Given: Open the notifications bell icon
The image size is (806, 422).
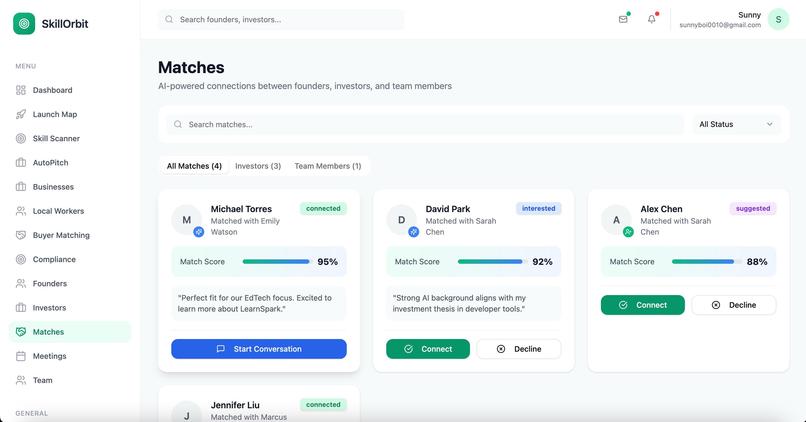Looking at the screenshot, I should pos(652,20).
